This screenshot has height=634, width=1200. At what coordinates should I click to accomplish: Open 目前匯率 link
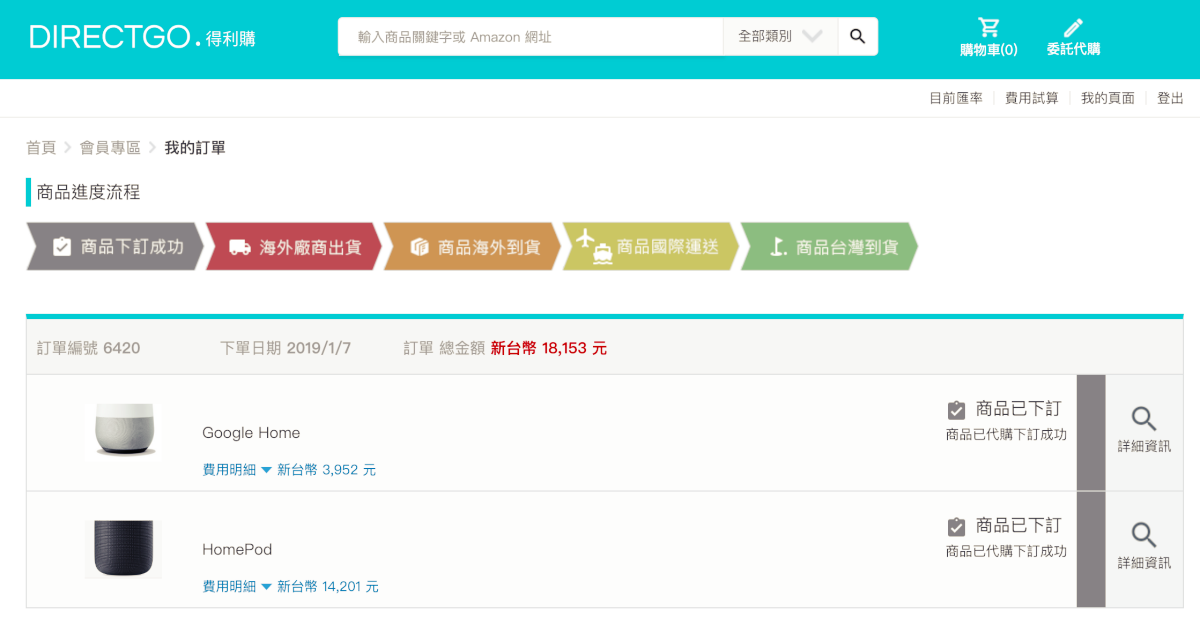(956, 98)
